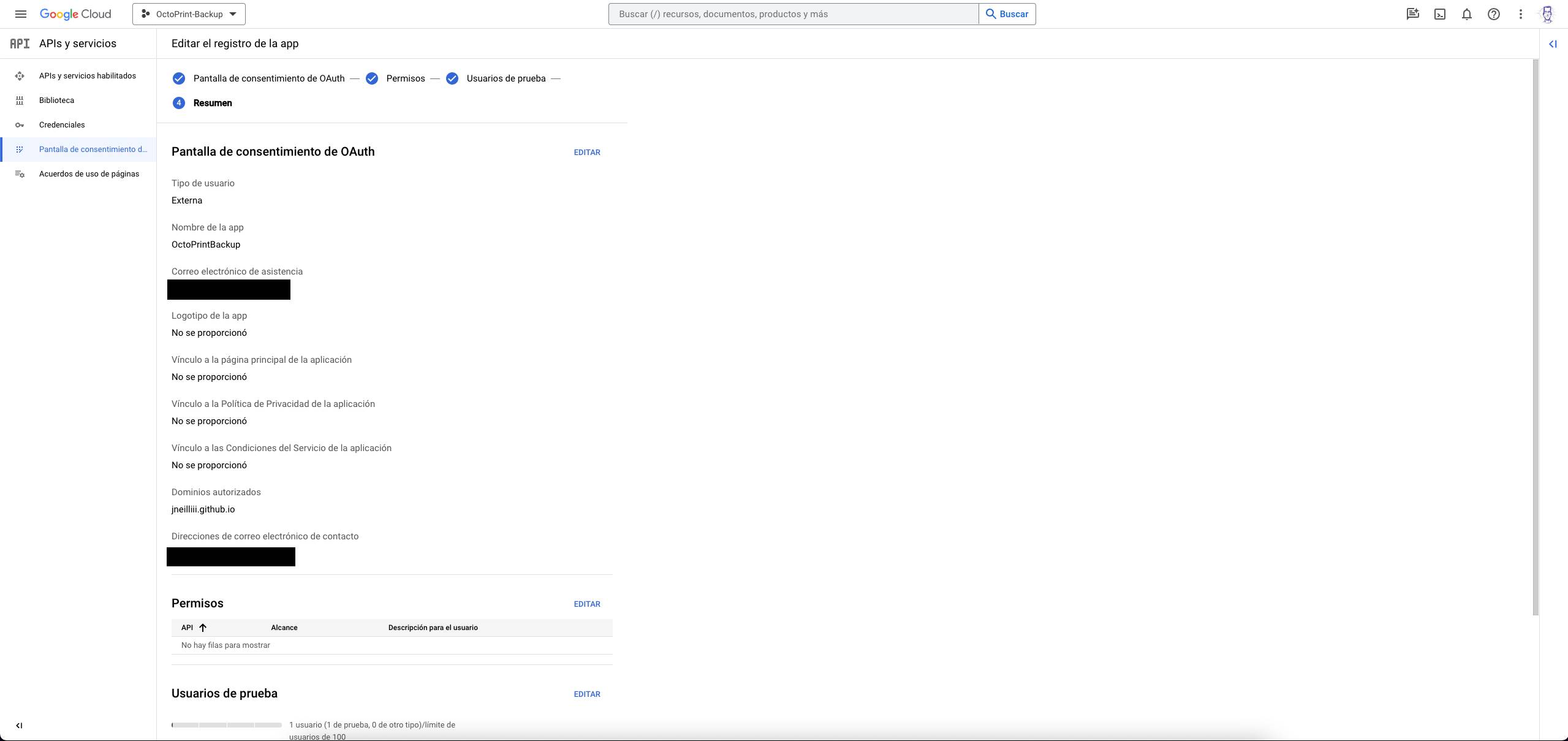Click the user account avatar
1568x741 pixels.
[x=1547, y=14]
